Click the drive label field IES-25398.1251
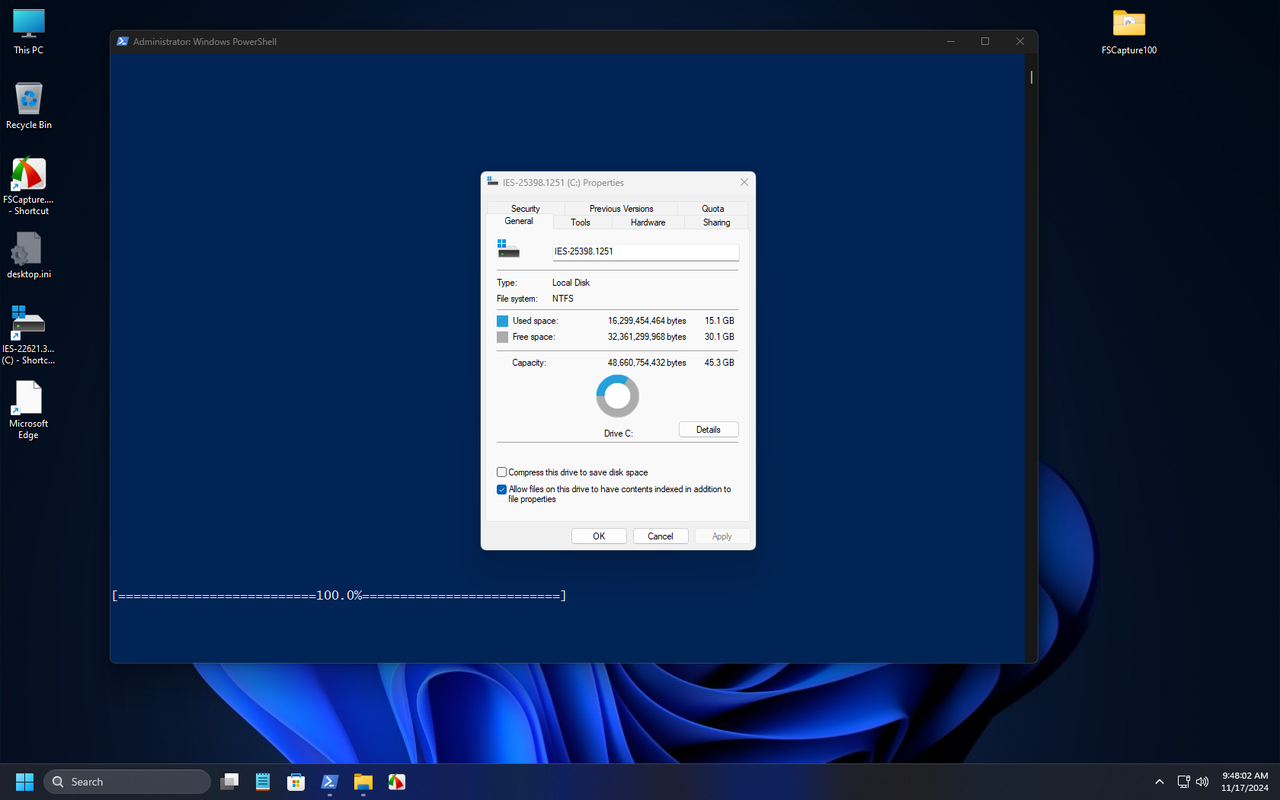1280x800 pixels. (x=645, y=252)
